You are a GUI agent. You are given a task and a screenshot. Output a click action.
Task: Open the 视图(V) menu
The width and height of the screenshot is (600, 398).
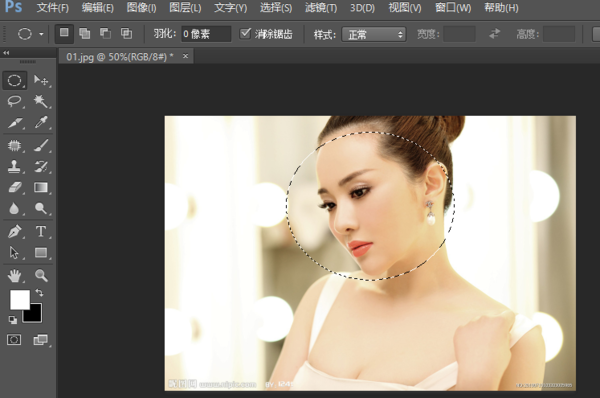point(404,8)
